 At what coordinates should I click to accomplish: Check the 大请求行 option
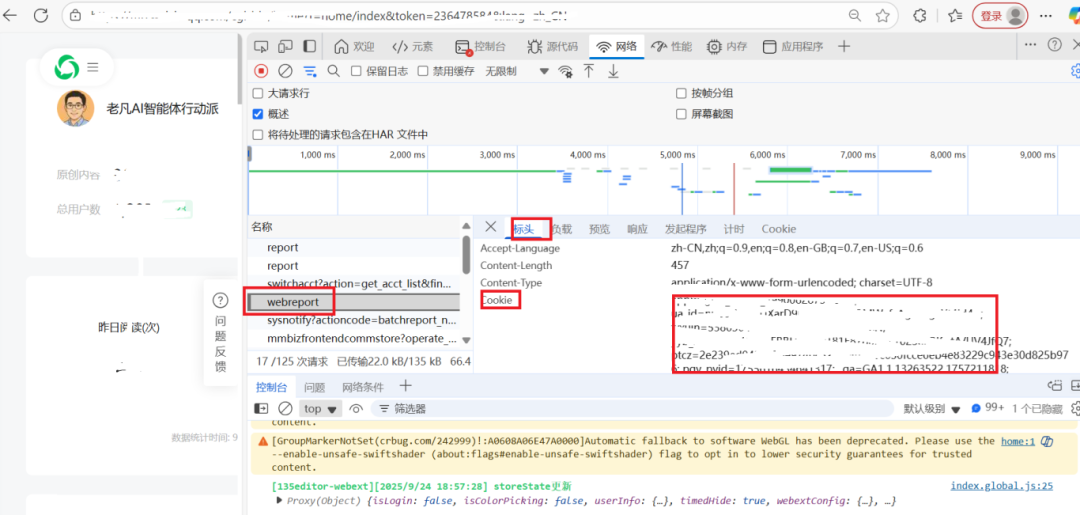[258, 93]
